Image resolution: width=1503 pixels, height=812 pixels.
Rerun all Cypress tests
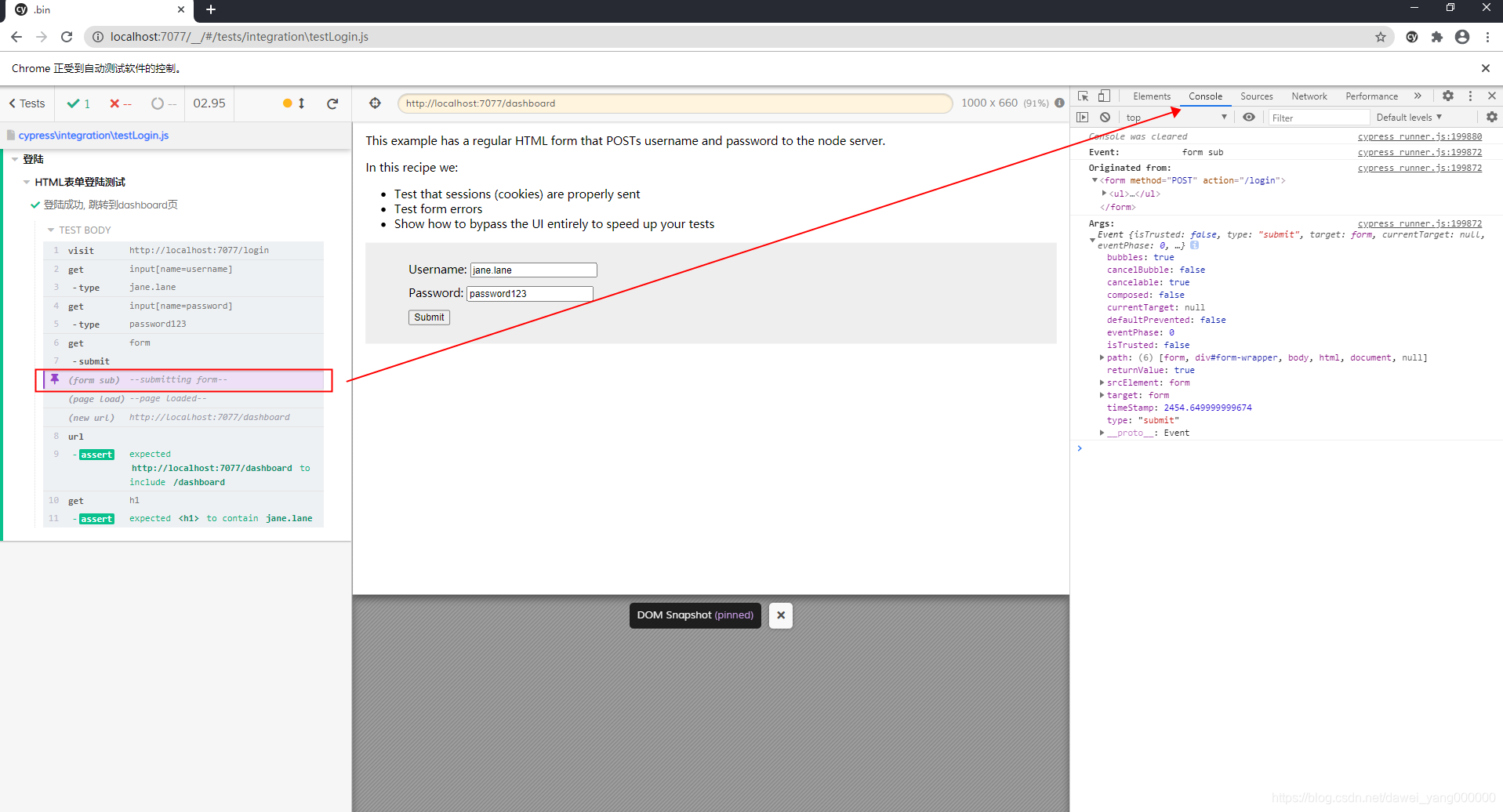point(332,103)
